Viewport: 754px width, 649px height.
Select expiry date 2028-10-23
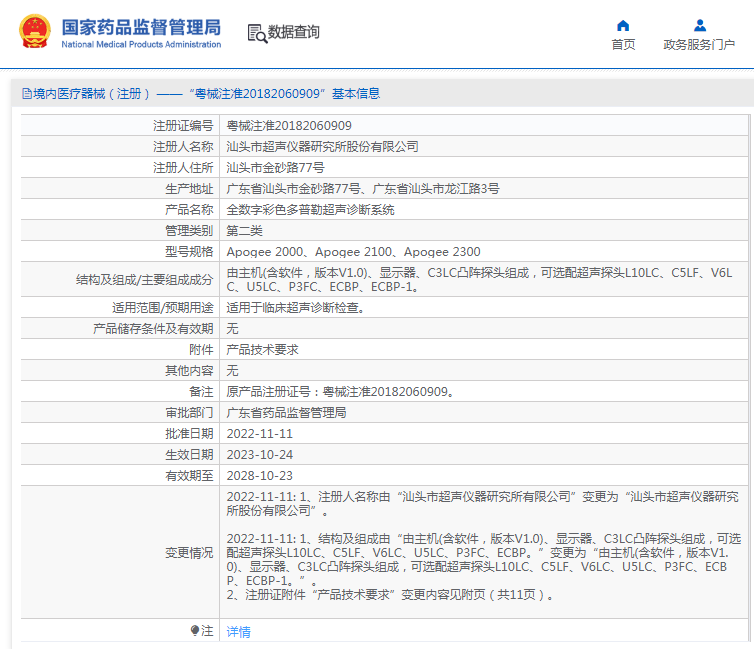260,475
